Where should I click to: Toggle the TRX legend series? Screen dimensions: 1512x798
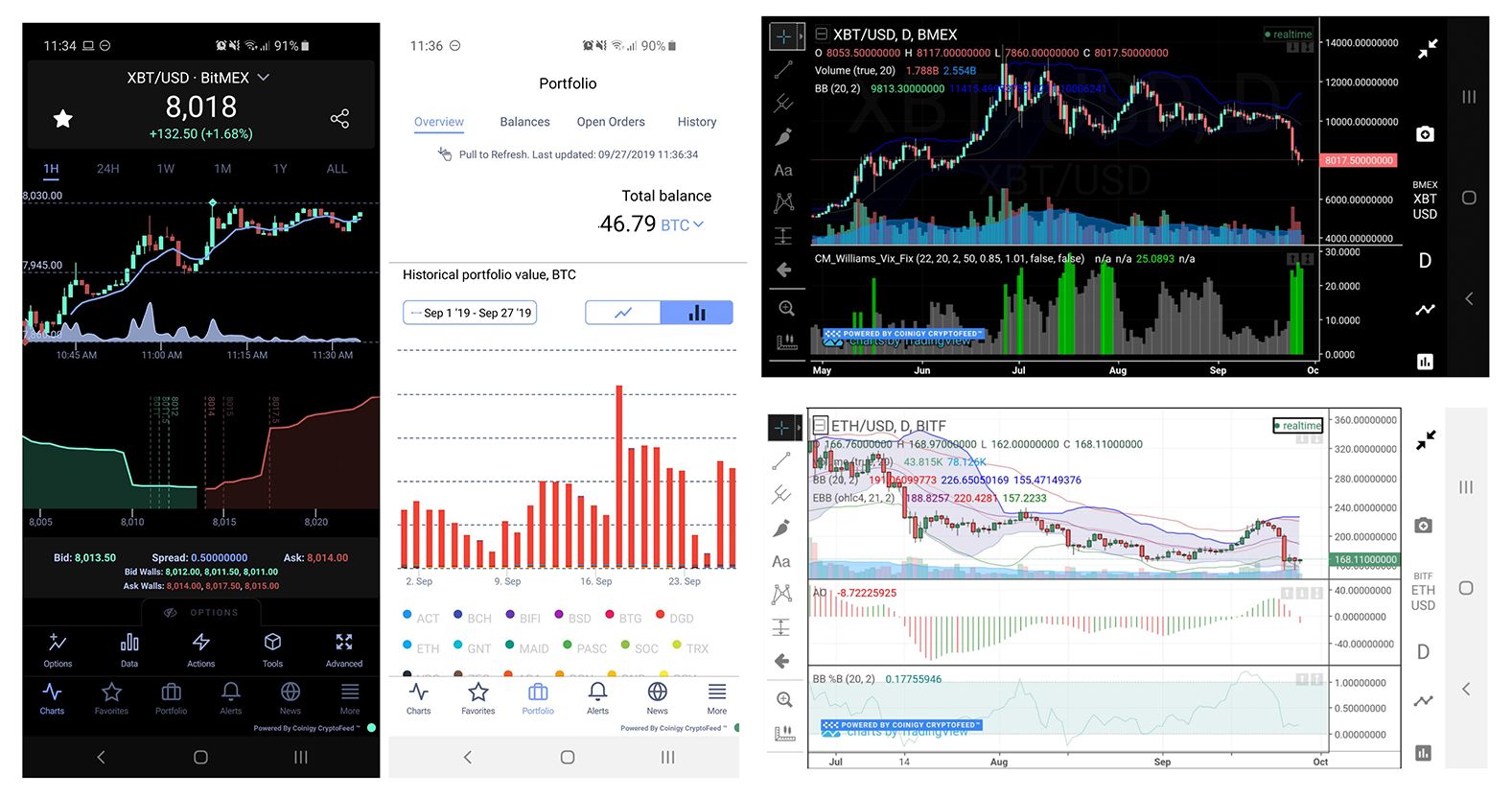tap(691, 647)
